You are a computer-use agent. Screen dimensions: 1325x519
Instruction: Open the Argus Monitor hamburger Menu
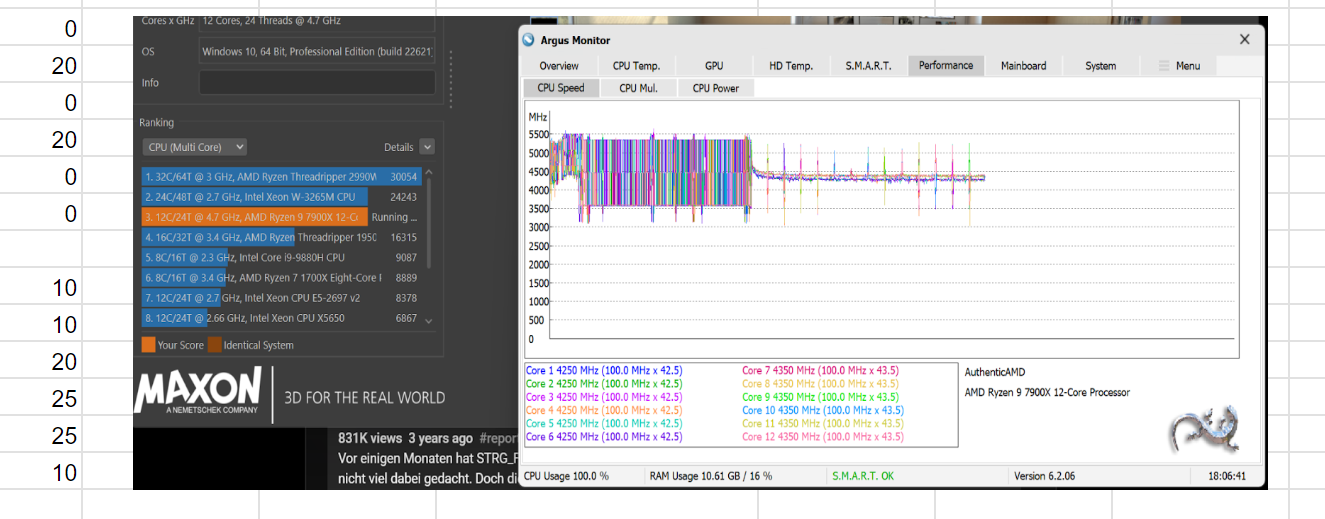tap(1178, 66)
